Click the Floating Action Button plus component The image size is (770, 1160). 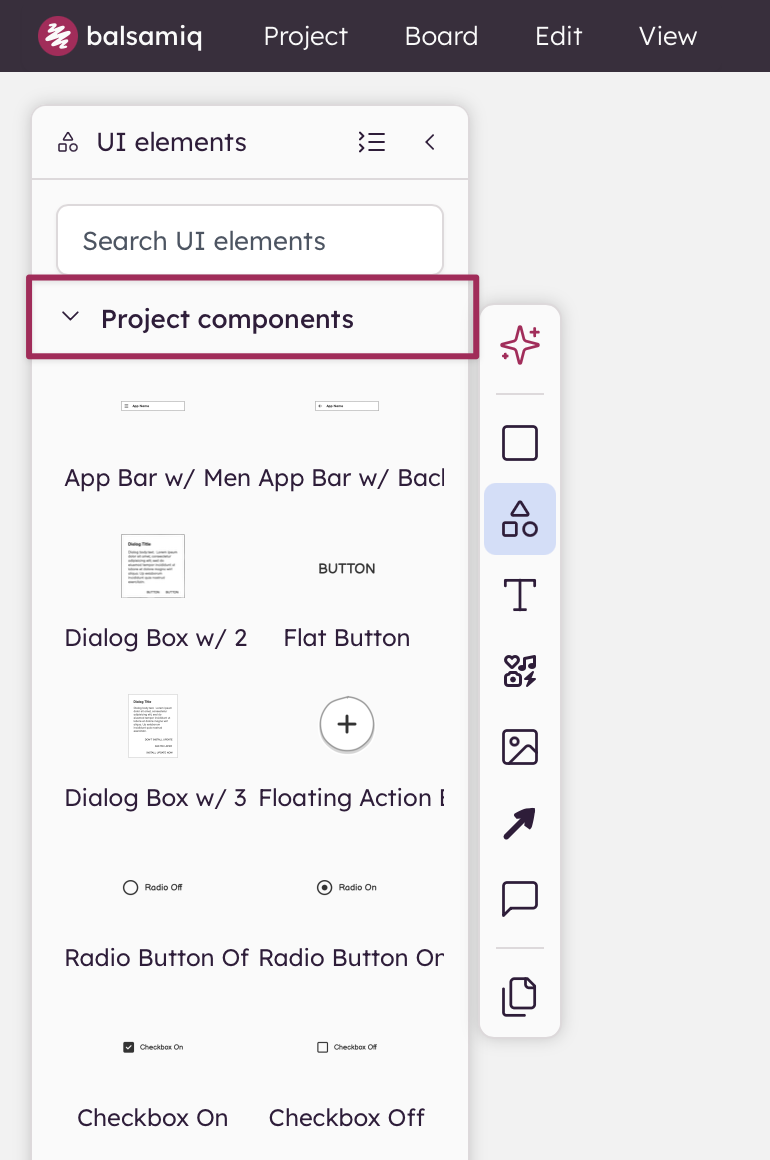[x=347, y=724]
